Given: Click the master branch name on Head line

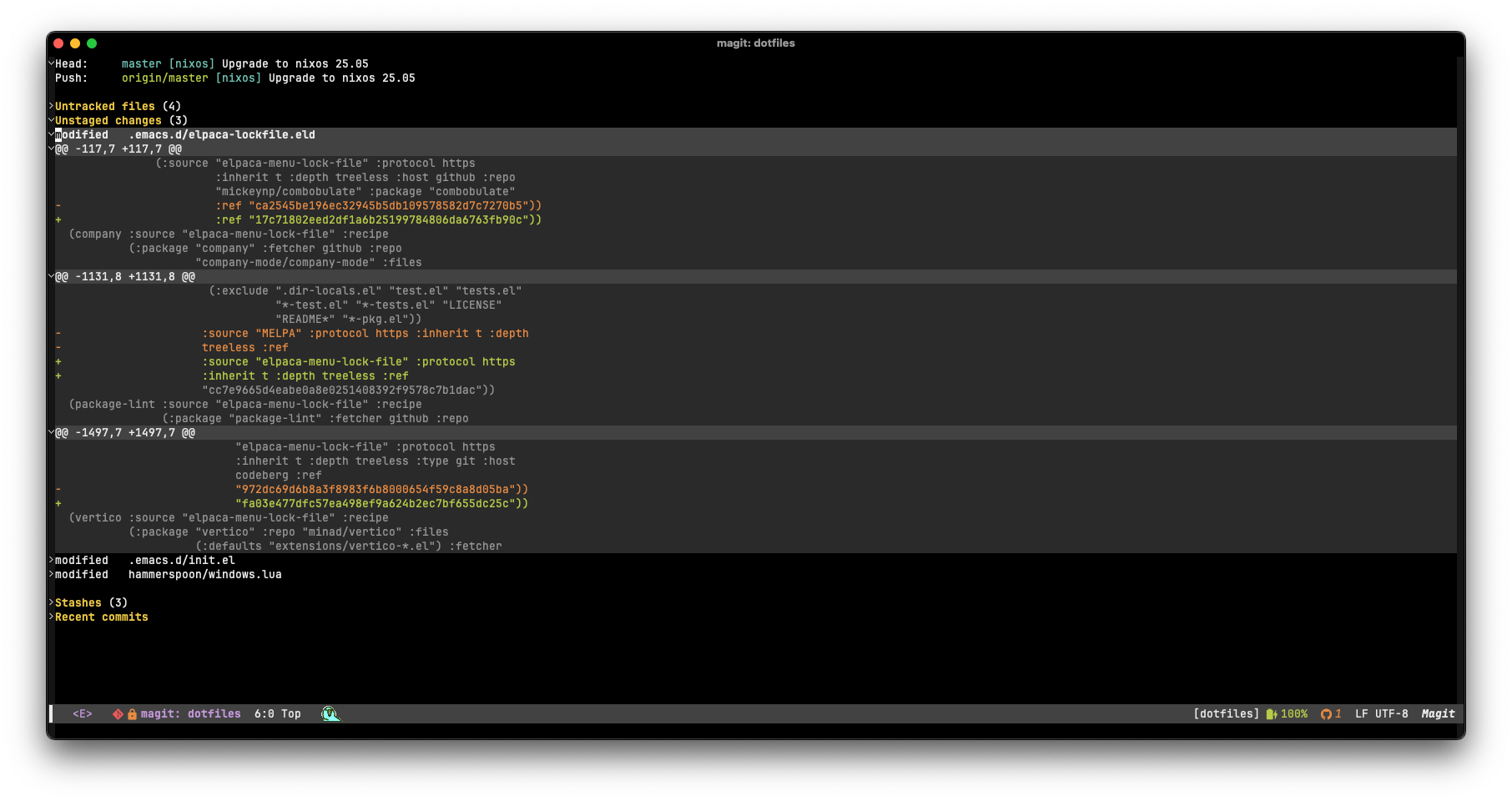Looking at the screenshot, I should point(142,64).
